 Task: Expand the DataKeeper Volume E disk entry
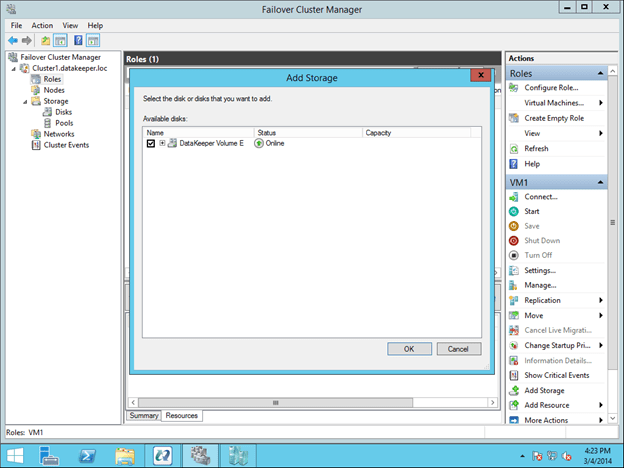[162, 144]
